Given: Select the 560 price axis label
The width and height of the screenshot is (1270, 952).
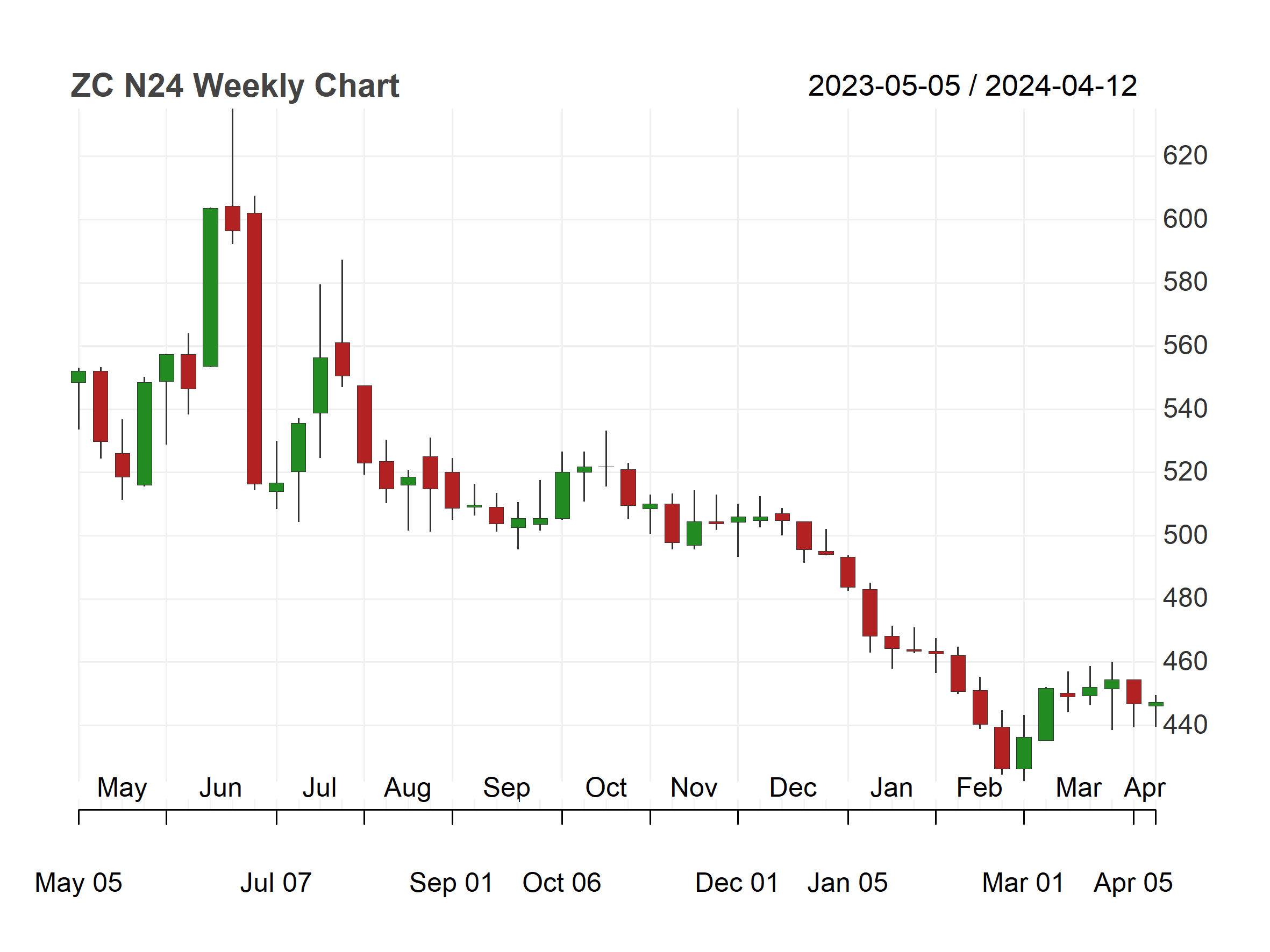Looking at the screenshot, I should [1185, 346].
